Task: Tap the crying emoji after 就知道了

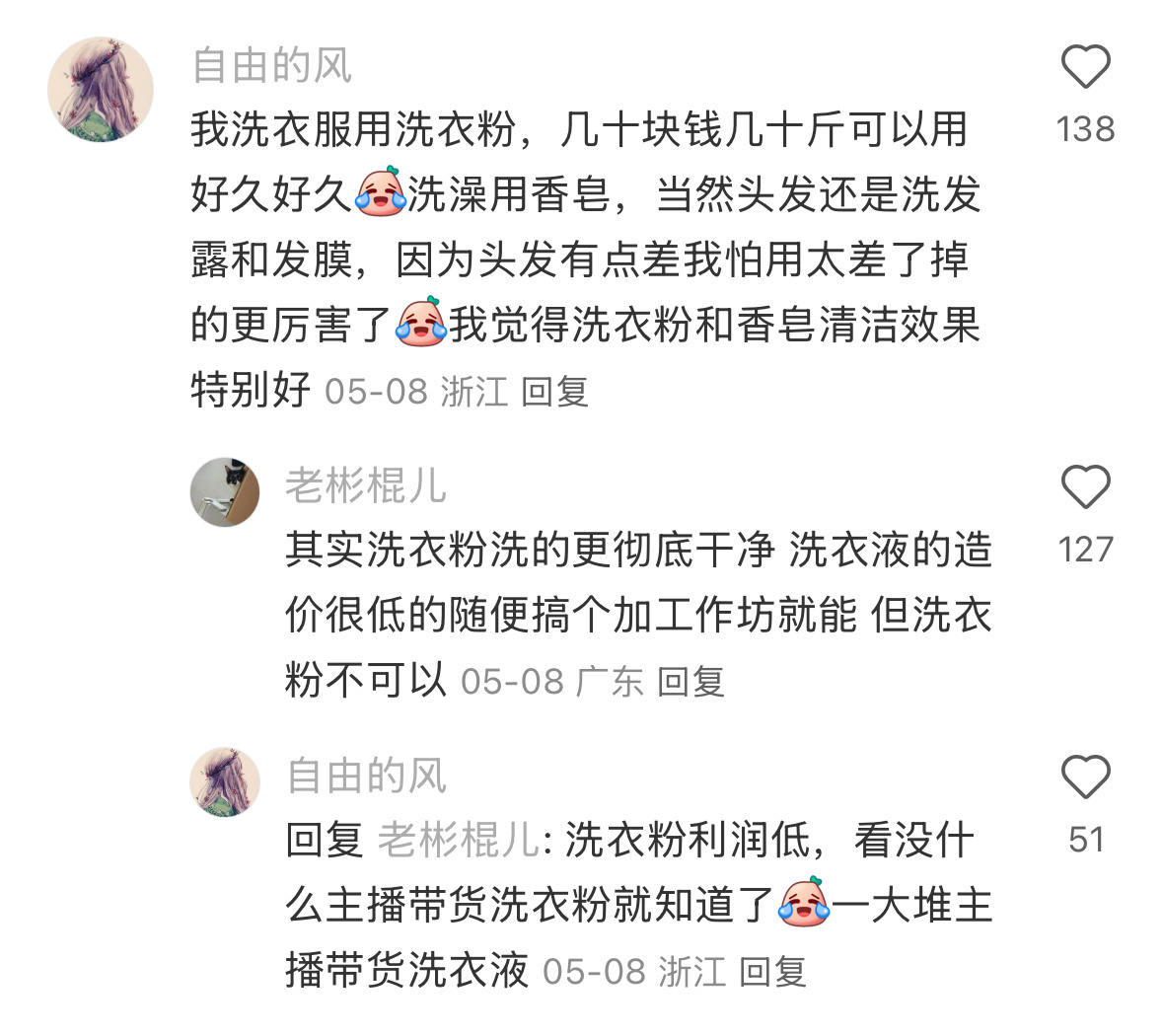Action: point(804,903)
